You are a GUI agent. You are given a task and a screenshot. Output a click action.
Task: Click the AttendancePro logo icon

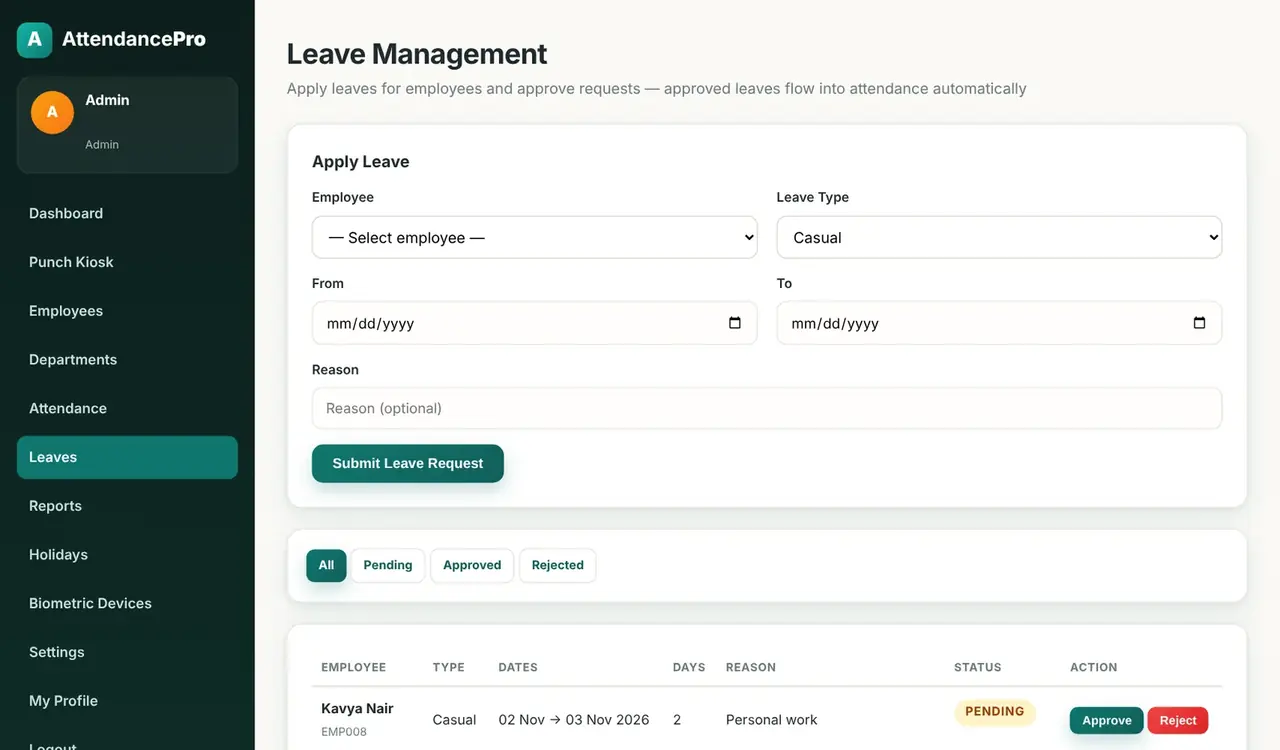pyautogui.click(x=34, y=40)
